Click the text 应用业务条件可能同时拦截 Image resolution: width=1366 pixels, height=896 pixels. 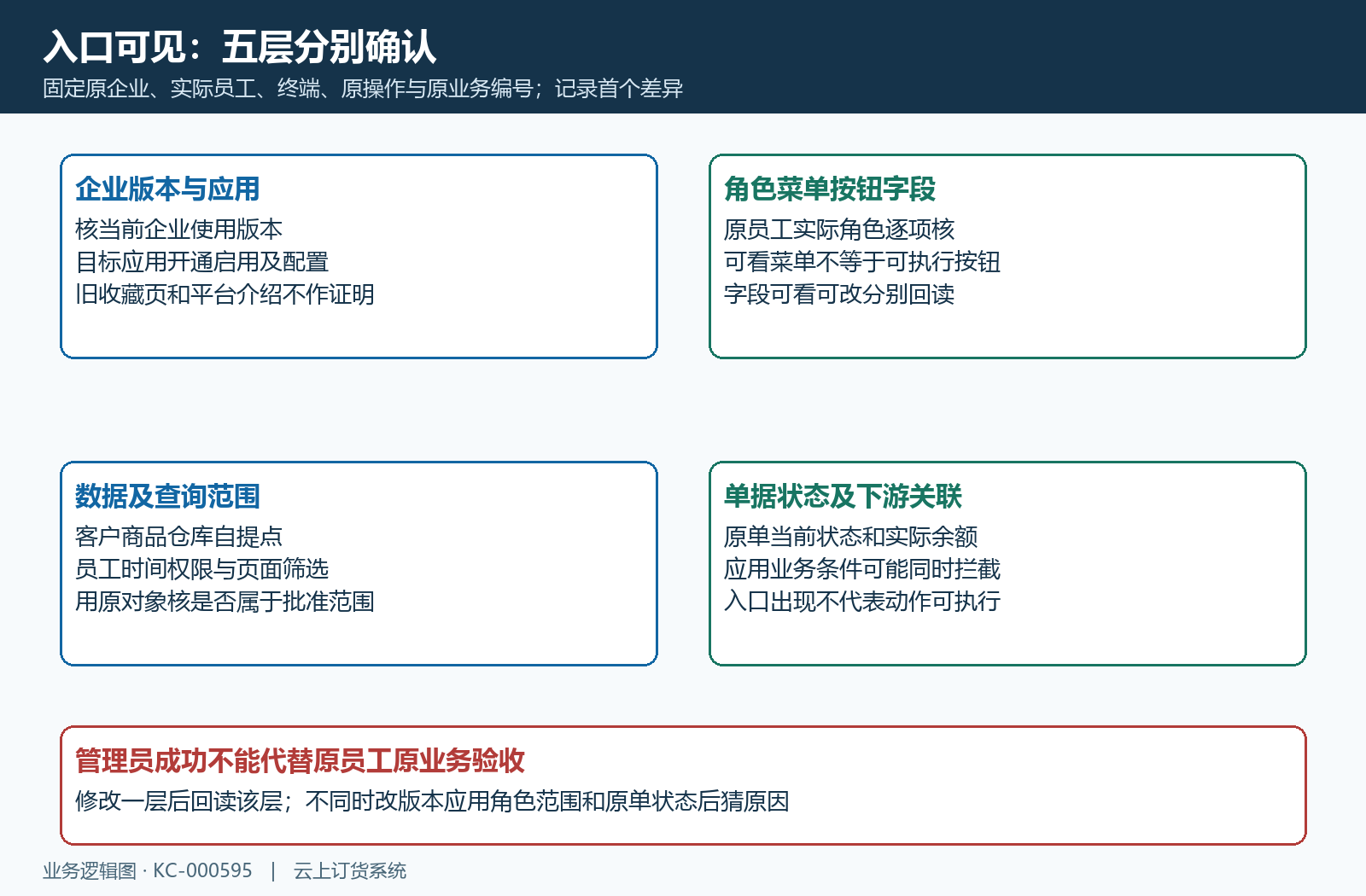tap(862, 568)
